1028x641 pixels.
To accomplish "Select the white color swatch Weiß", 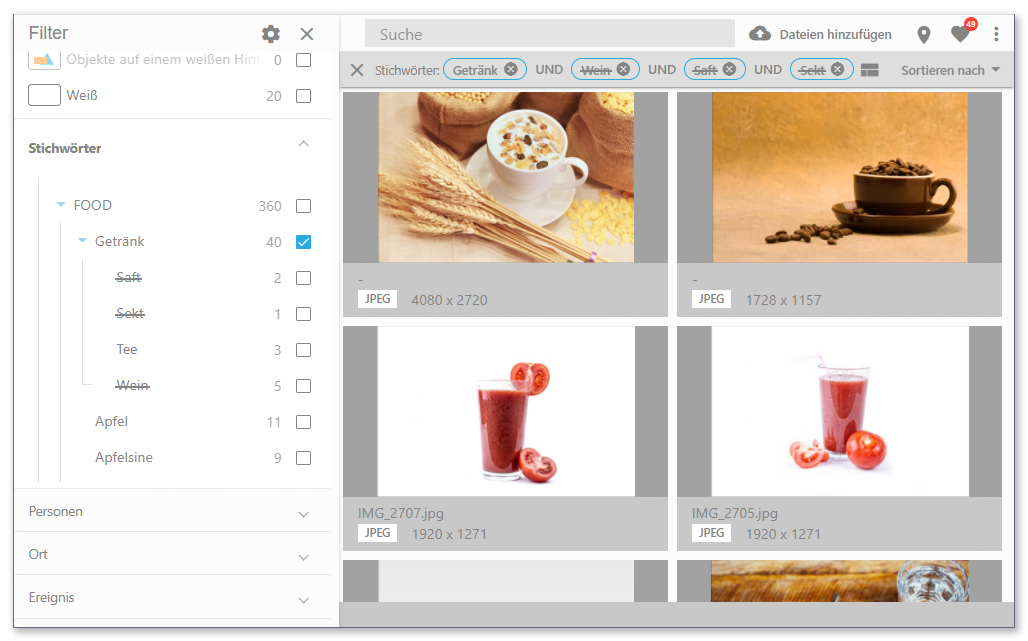I will click(x=45, y=96).
